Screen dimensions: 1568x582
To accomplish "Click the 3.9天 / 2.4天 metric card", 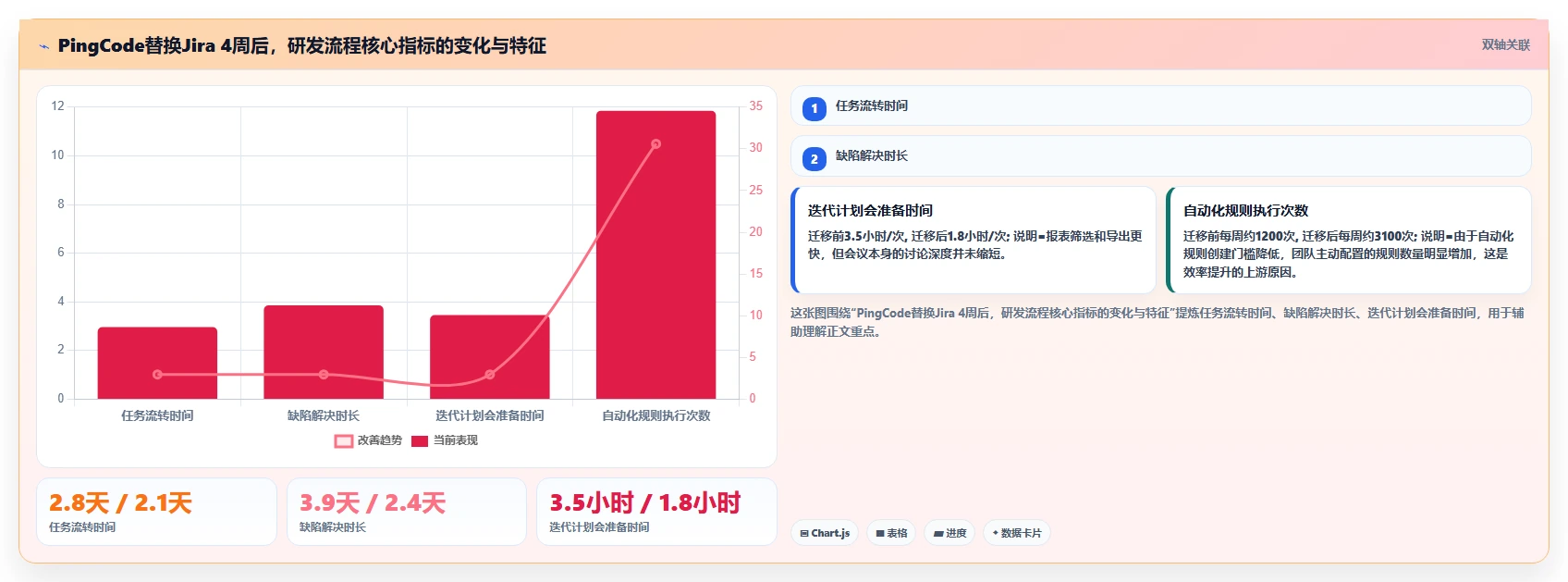I will click(407, 512).
